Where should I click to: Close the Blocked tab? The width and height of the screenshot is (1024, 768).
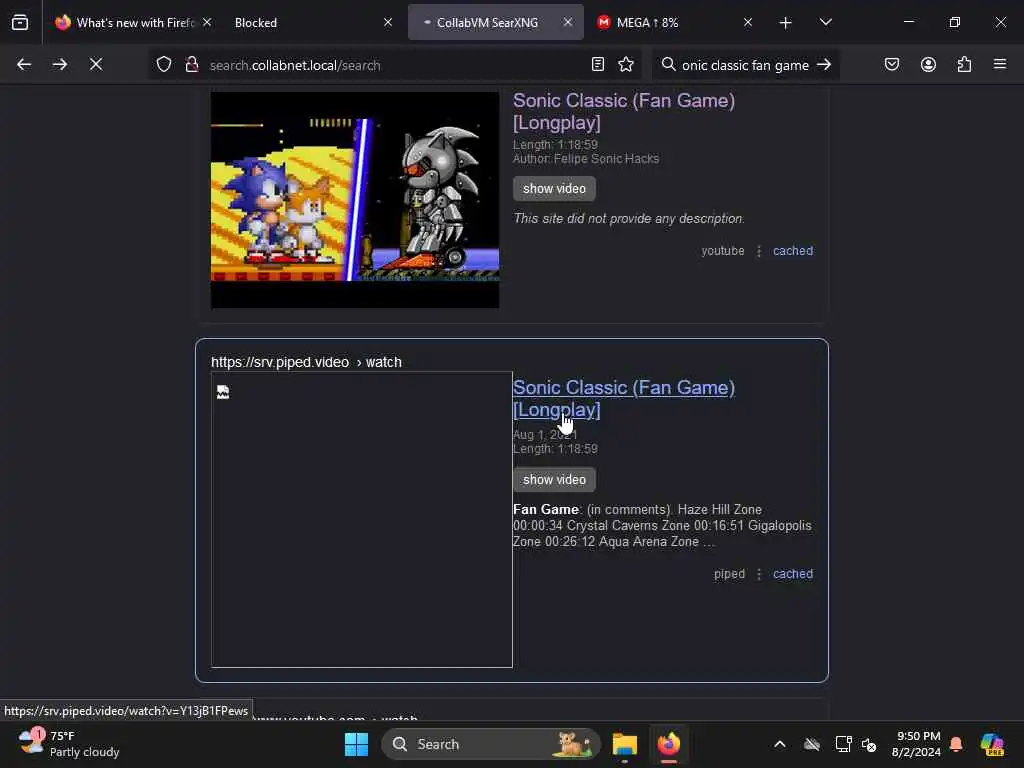pyautogui.click(x=388, y=22)
